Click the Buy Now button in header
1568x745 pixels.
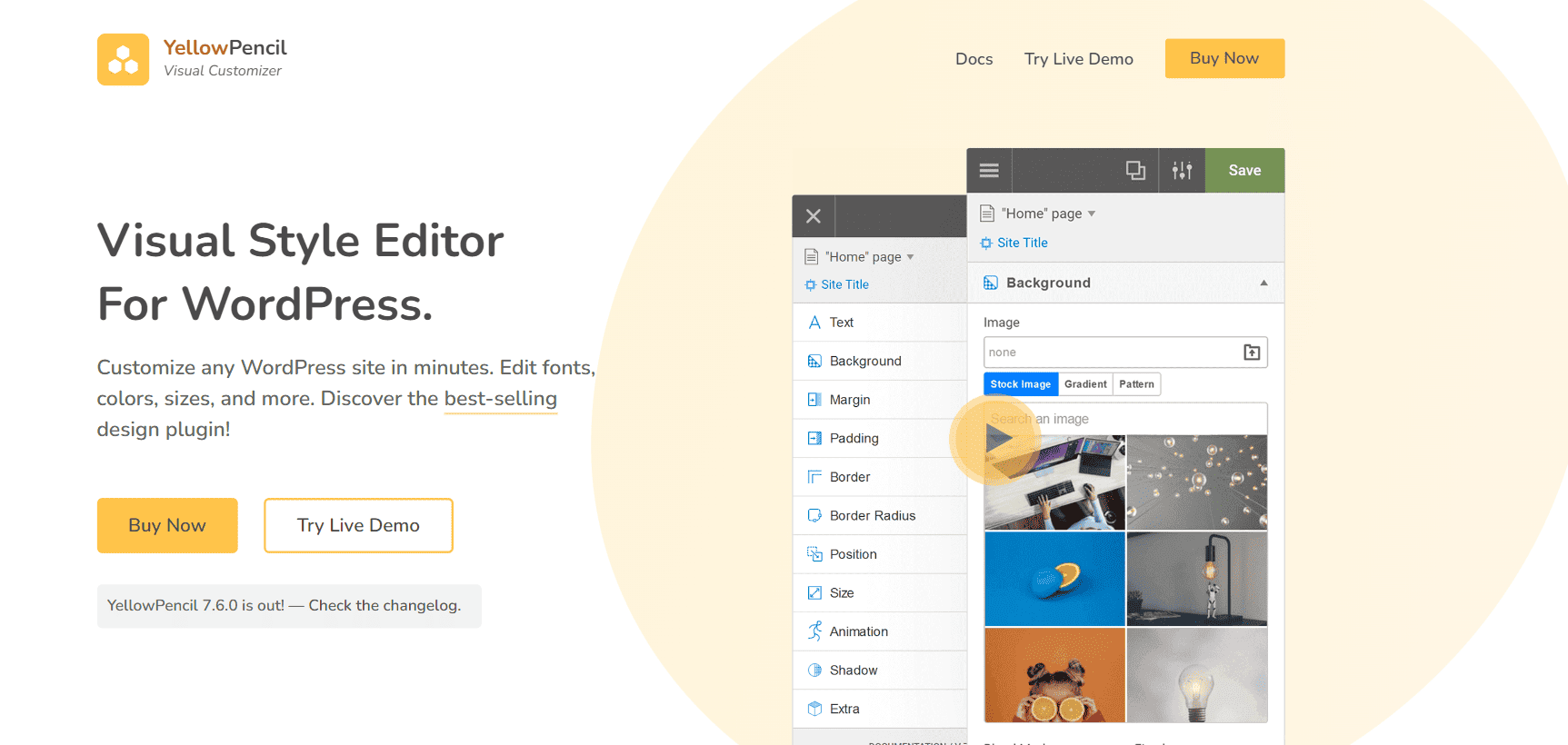click(1224, 58)
